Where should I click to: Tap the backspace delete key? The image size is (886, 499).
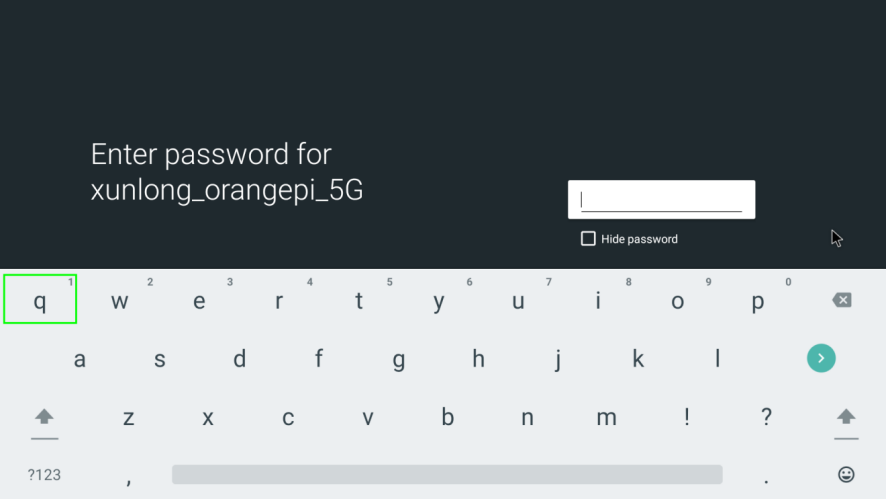coord(842,300)
